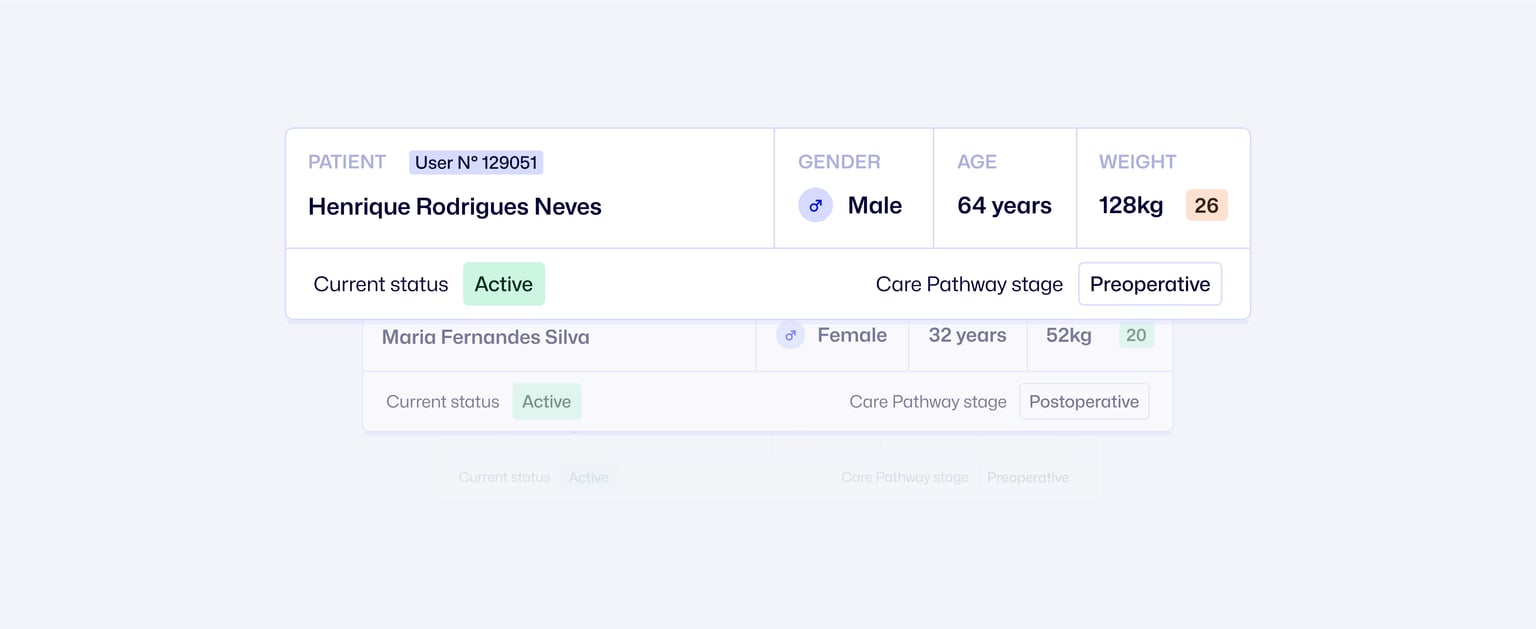Expand the third patient card's Preoperative stage
The image size is (1536, 629).
pyautogui.click(x=1028, y=477)
